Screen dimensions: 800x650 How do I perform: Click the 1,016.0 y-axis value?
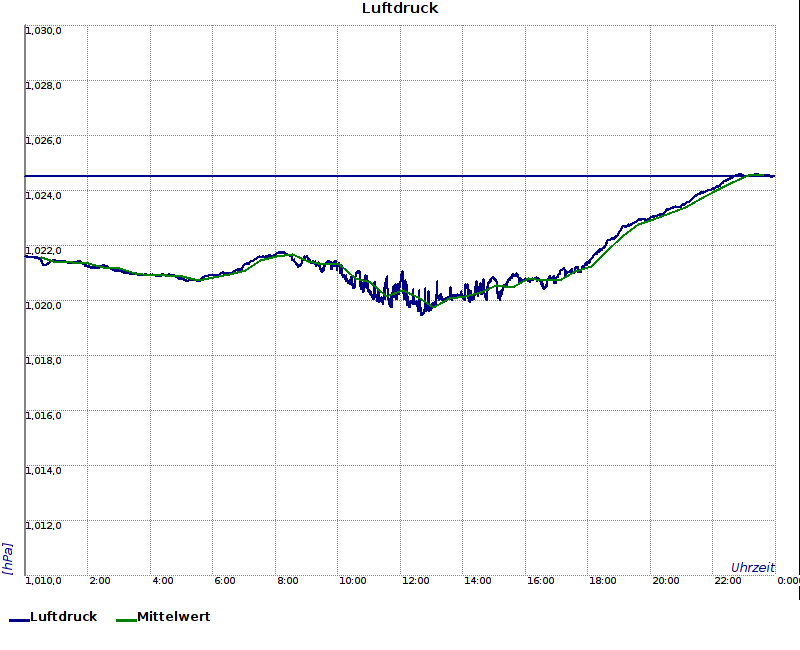pos(43,416)
